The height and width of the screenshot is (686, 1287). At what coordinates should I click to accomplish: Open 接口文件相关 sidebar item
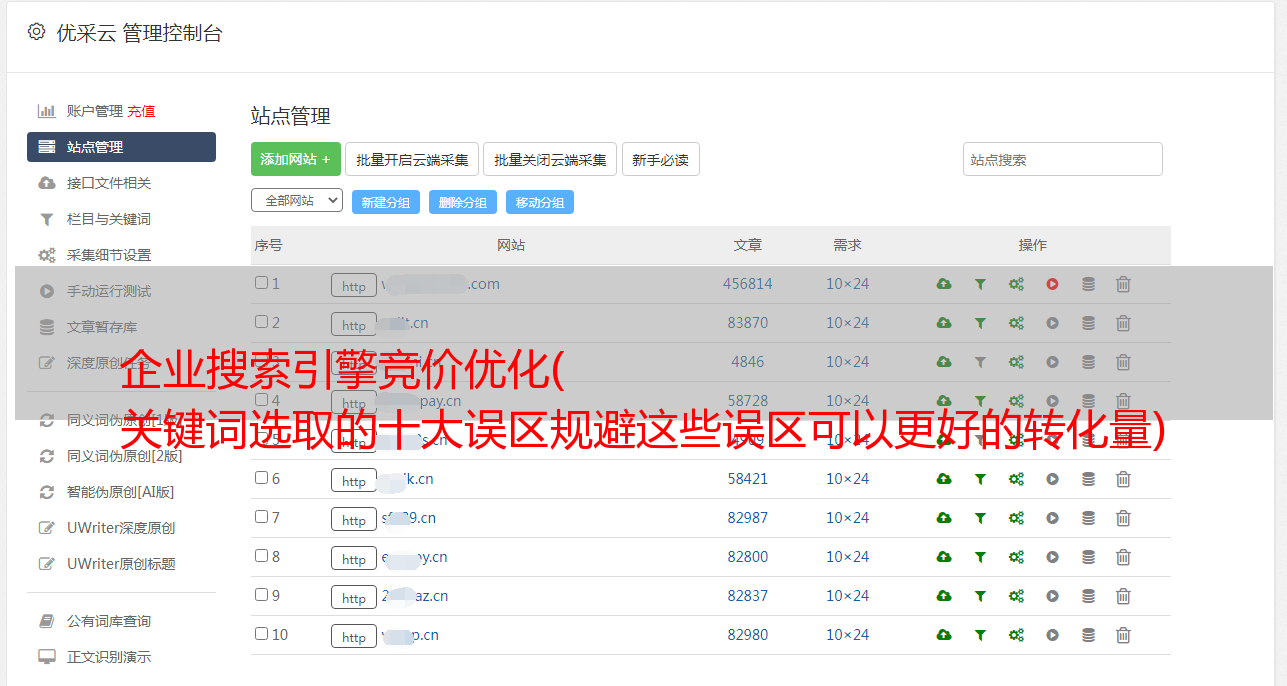[109, 183]
